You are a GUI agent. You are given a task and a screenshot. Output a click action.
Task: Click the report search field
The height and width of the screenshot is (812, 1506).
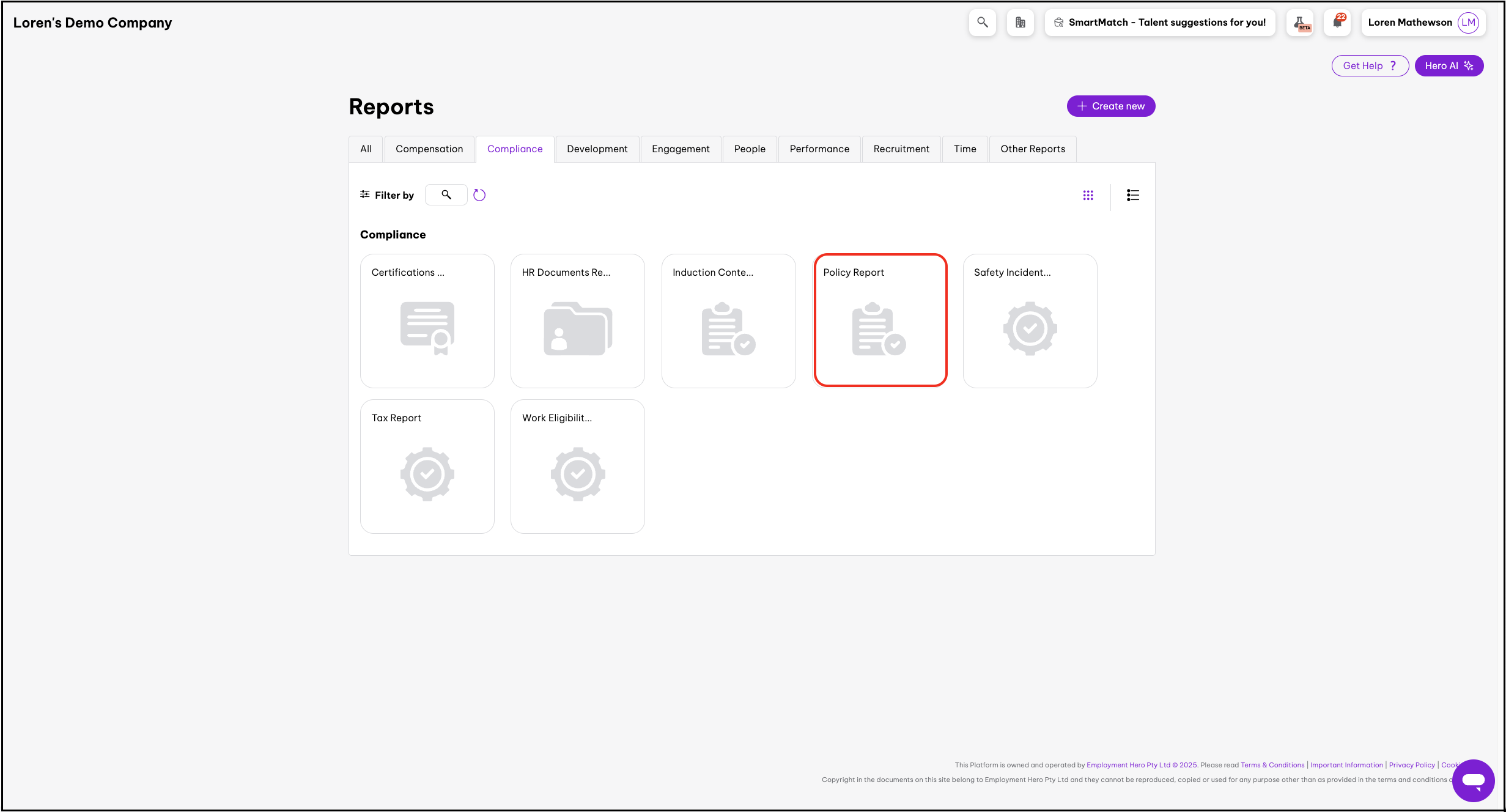click(446, 195)
